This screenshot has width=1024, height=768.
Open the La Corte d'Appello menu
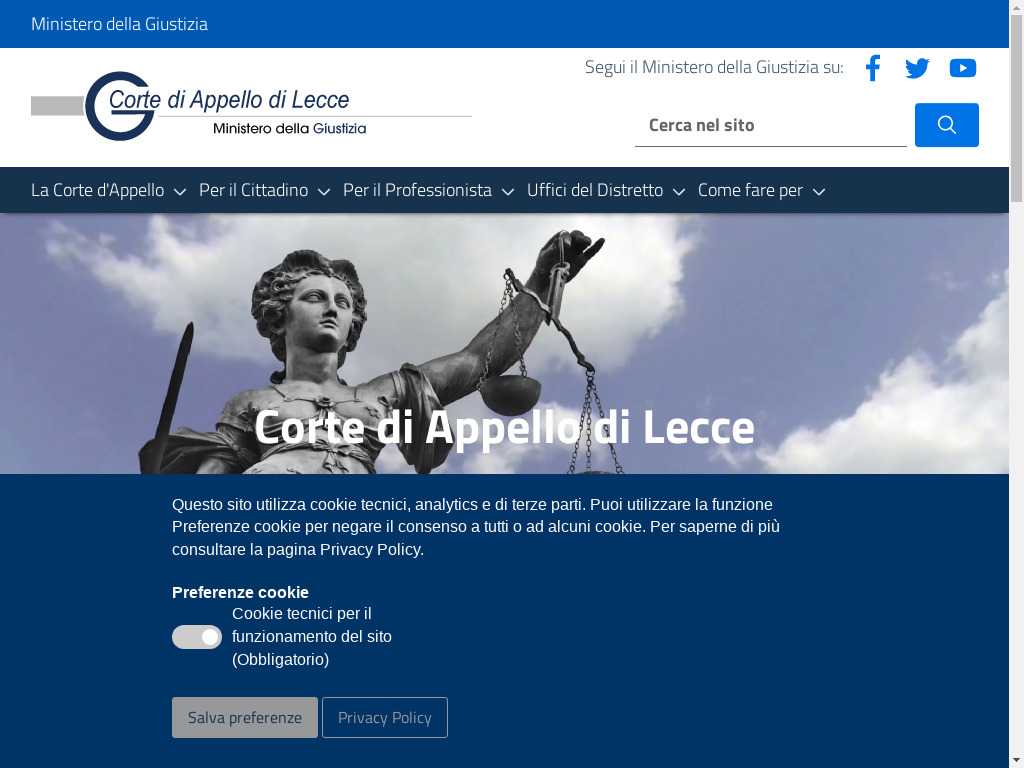pos(98,190)
